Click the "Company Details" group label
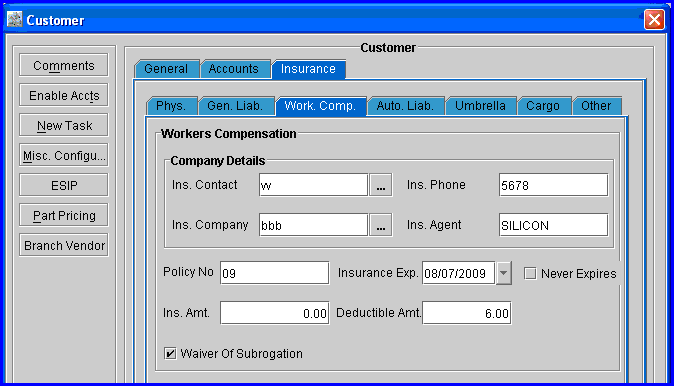 (x=218, y=161)
